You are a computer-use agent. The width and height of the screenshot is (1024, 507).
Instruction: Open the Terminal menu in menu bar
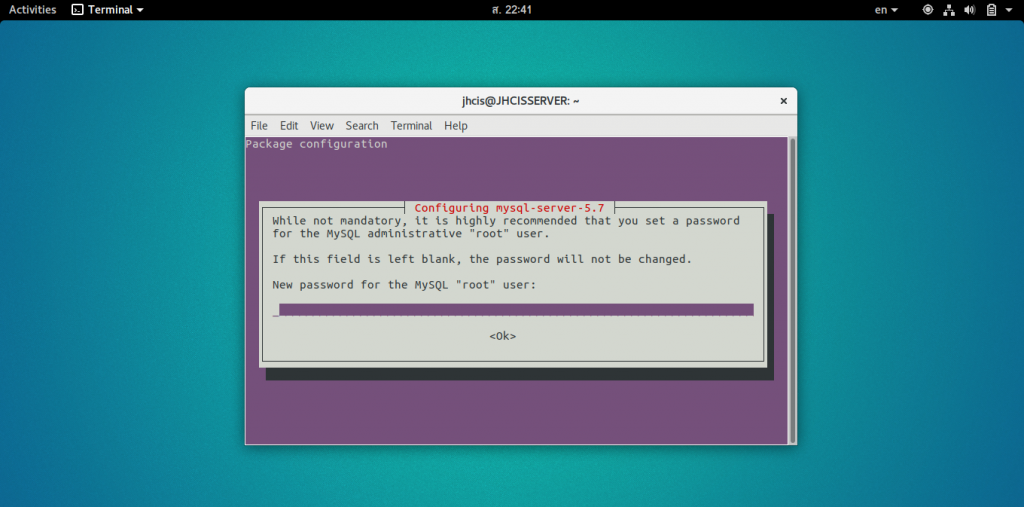411,125
